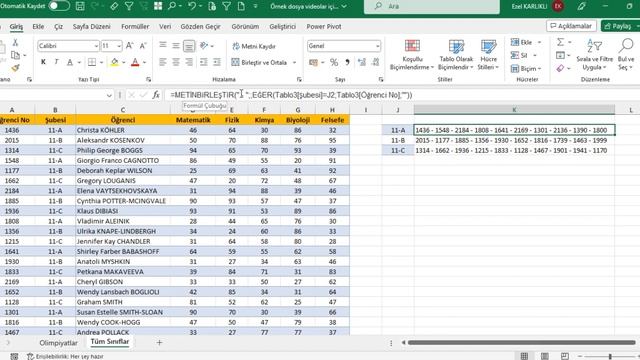Open the font color dropdown arrow
Viewport: 640px width, 360px height.
tap(144, 62)
